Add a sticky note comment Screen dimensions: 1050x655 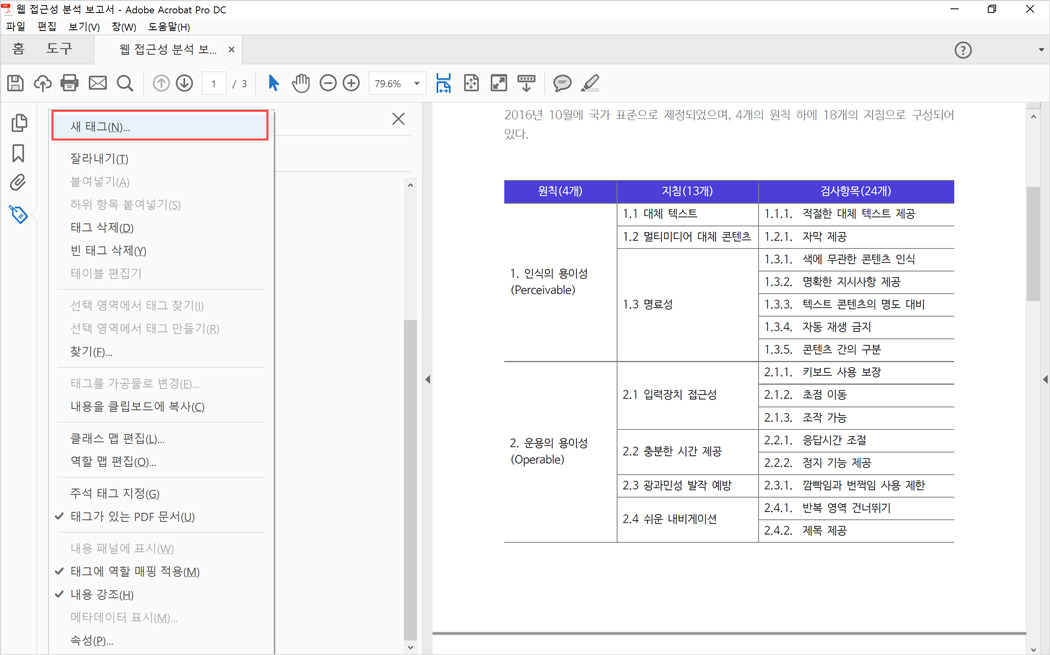coord(563,83)
